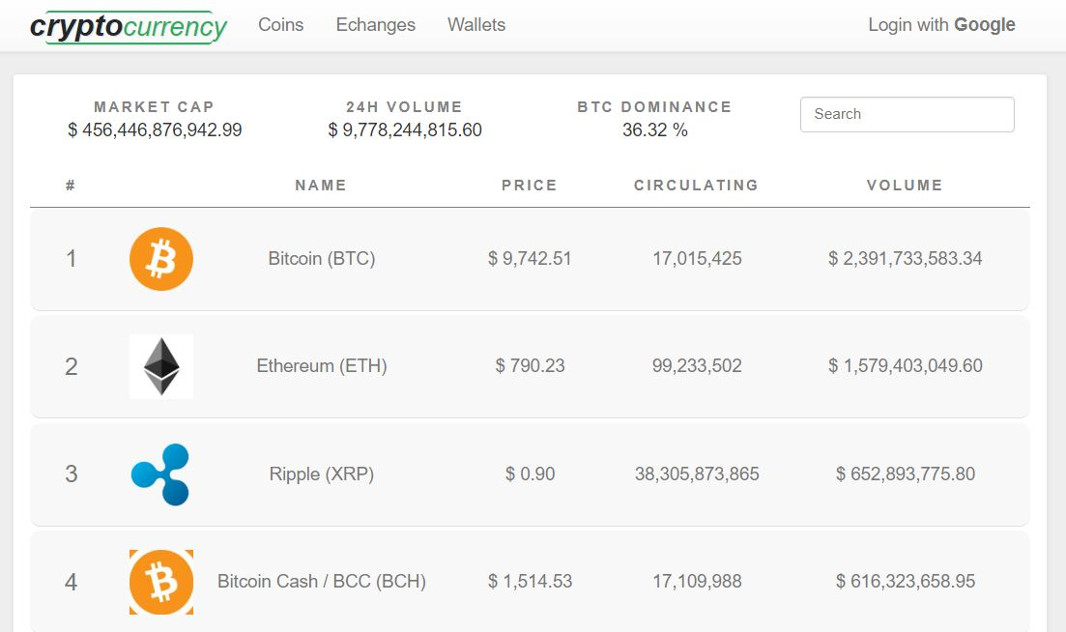
Task: Open the Coins menu item
Action: pyautogui.click(x=281, y=25)
